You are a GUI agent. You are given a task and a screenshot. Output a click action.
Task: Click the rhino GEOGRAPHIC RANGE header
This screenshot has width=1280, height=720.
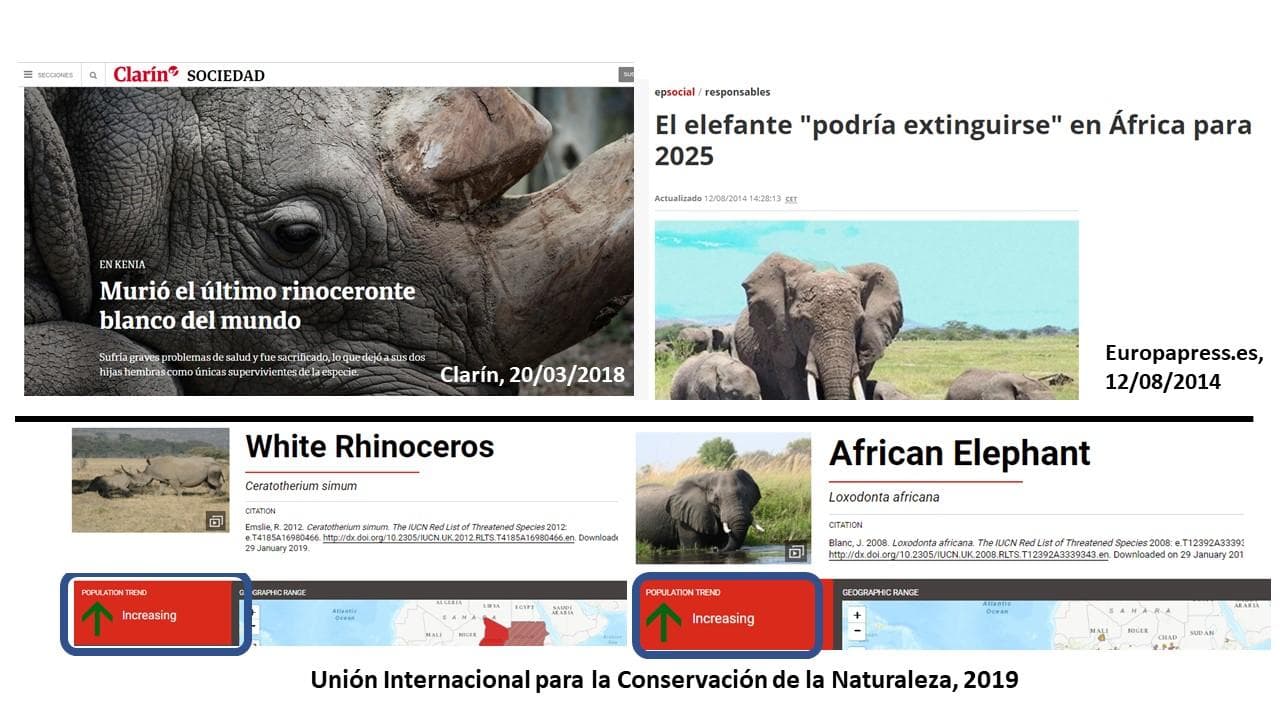(x=273, y=592)
